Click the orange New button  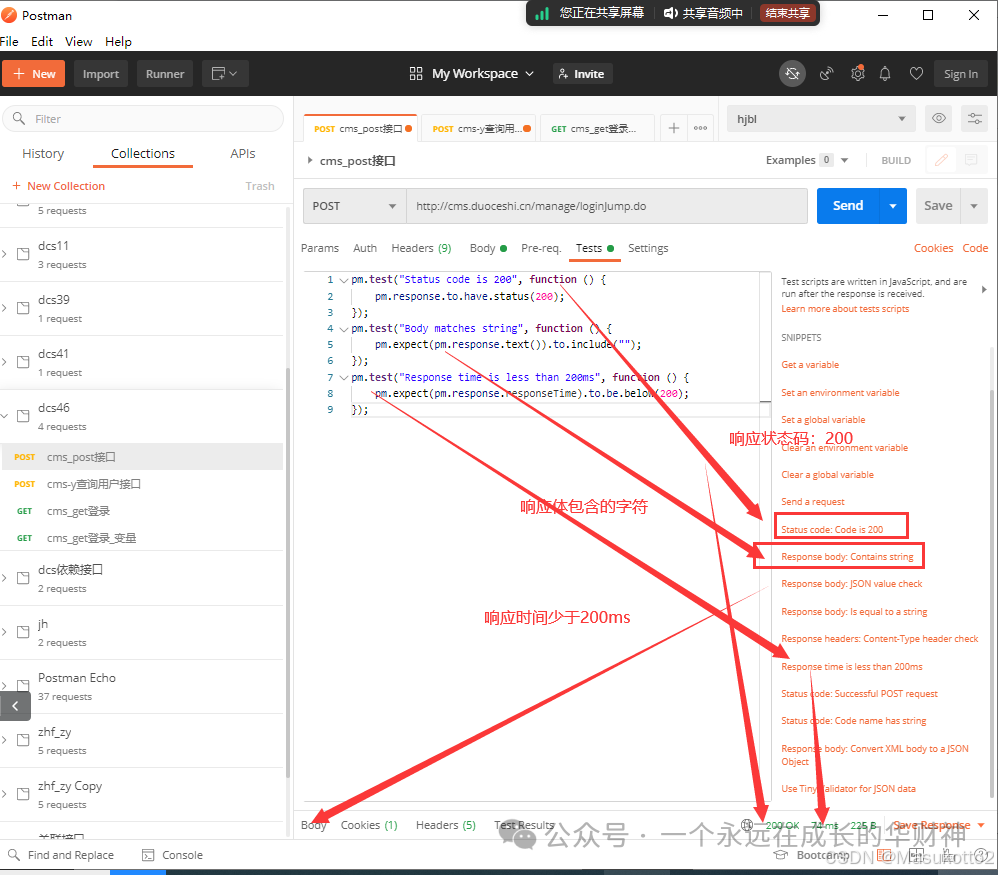(x=34, y=74)
